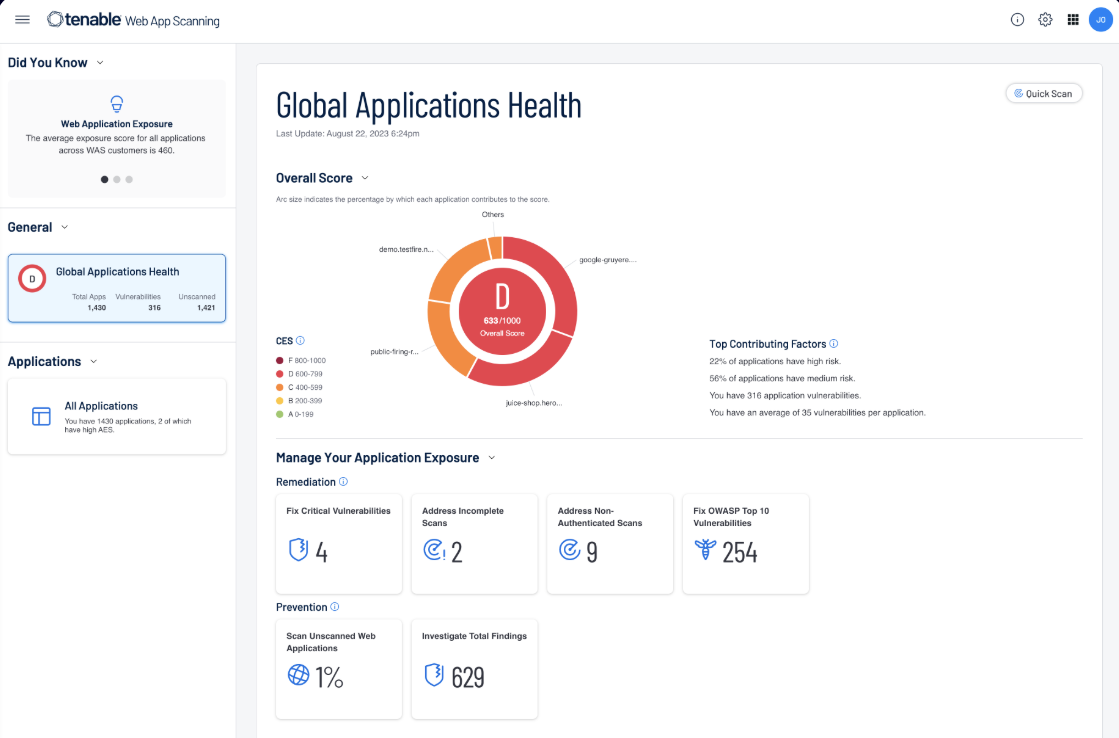1119x738 pixels.
Task: Click the Quick Scan button
Action: point(1043,94)
